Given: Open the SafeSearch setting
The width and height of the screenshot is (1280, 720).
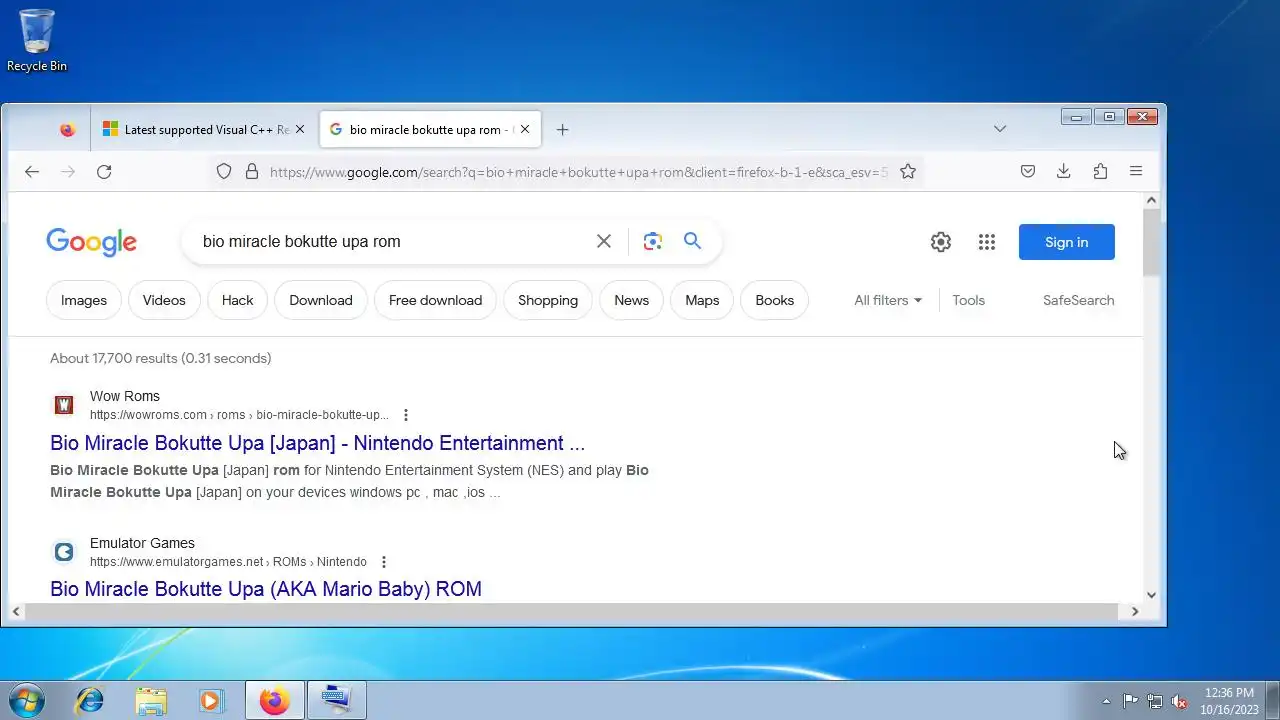Looking at the screenshot, I should pyautogui.click(x=1078, y=300).
